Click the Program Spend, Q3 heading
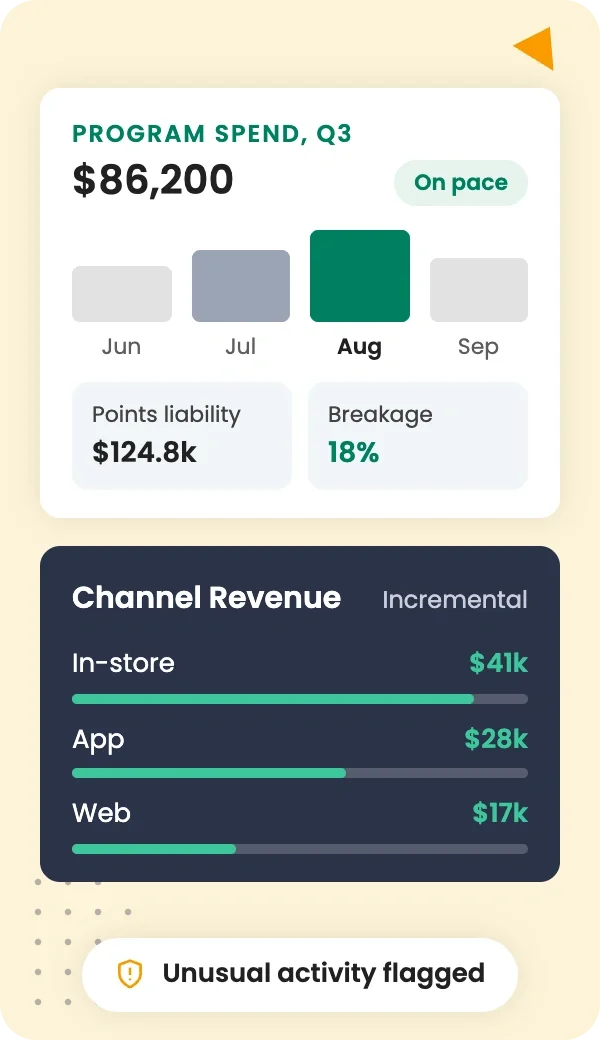This screenshot has height=1040, width=600. click(212, 134)
